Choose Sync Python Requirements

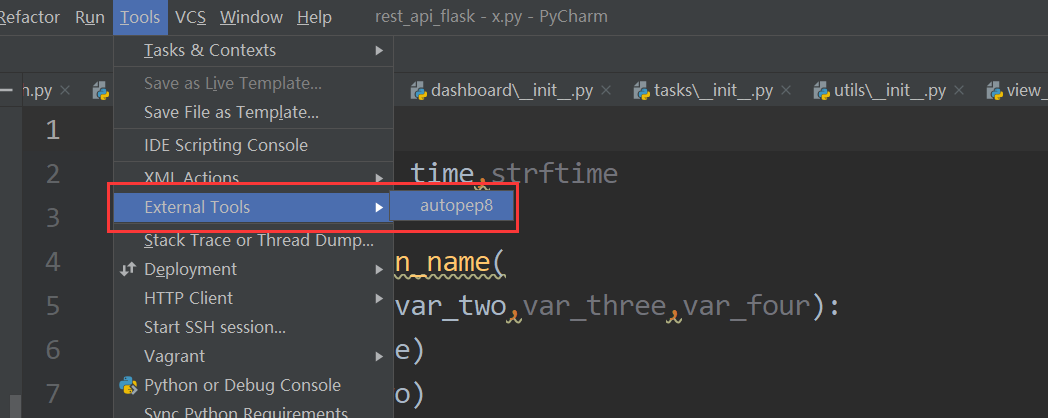(253, 411)
